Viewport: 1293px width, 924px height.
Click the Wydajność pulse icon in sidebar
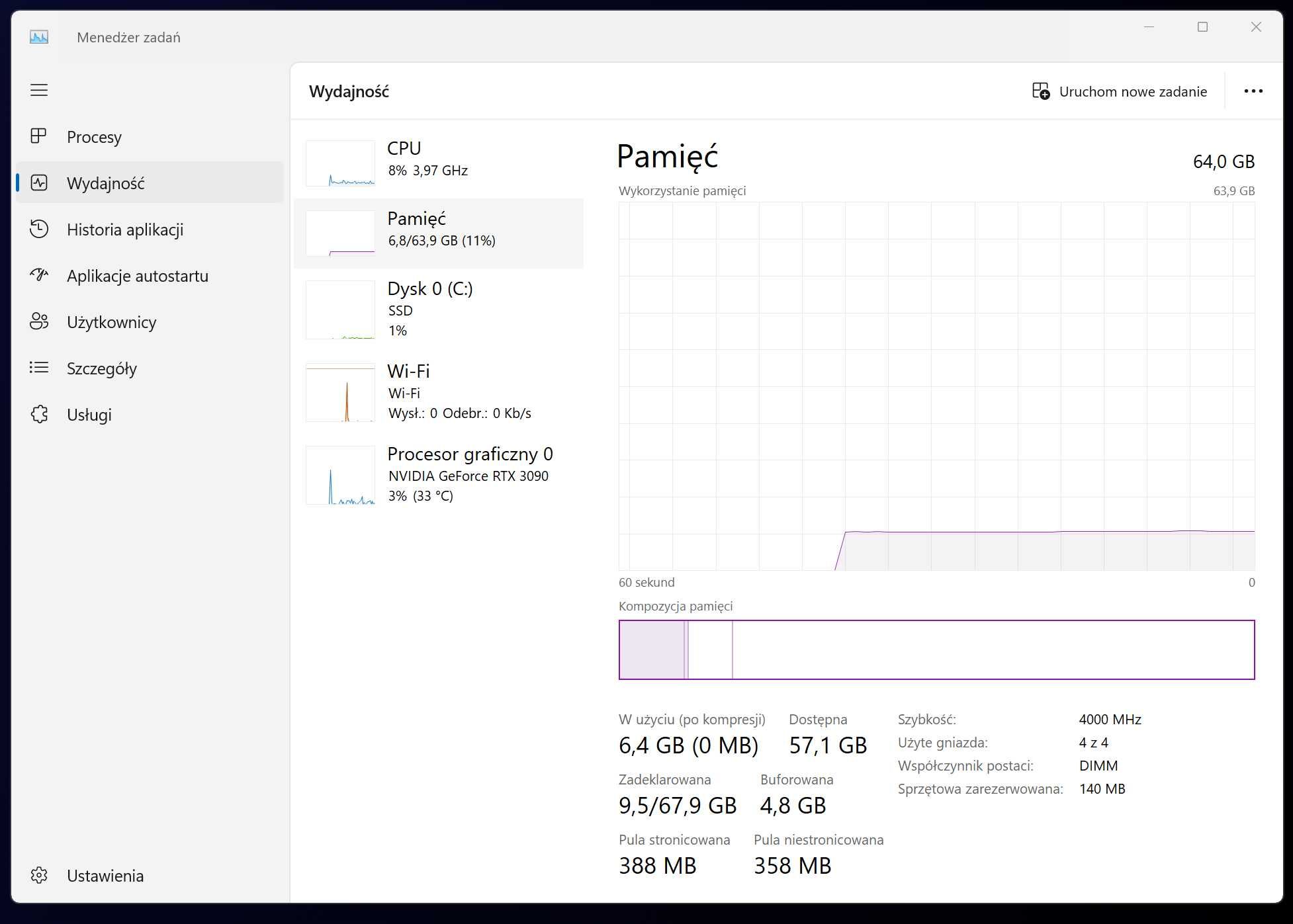coord(39,183)
